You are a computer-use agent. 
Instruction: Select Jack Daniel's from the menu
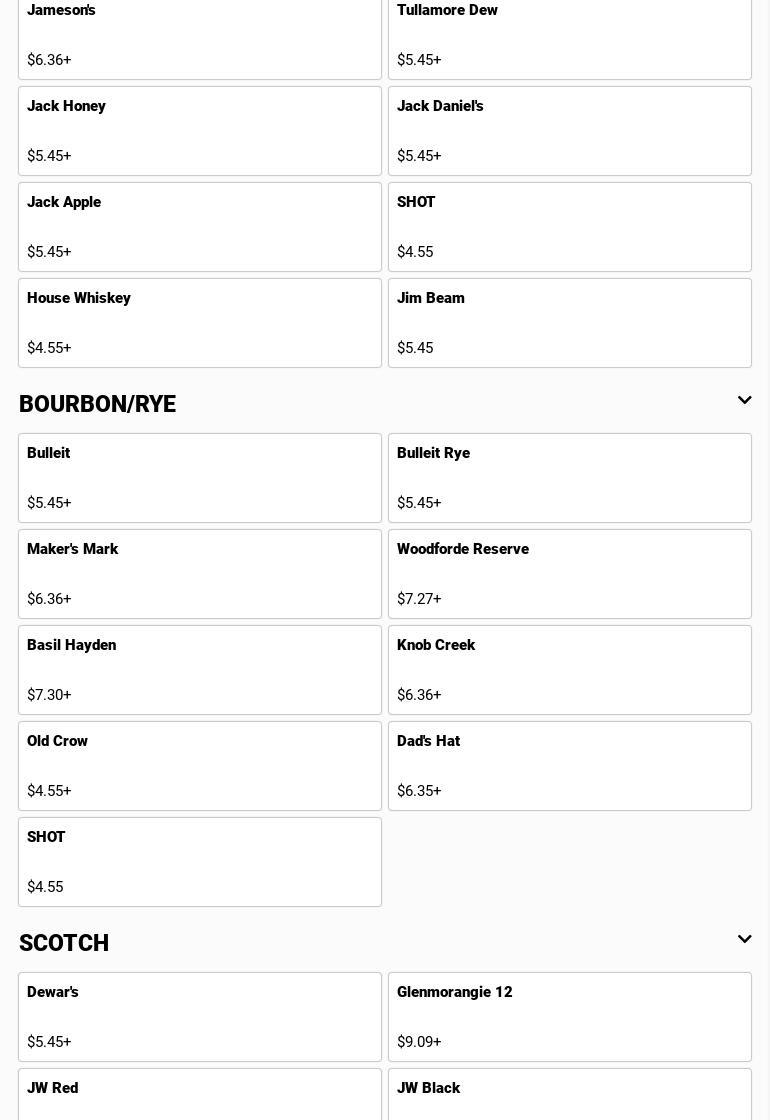(x=569, y=131)
